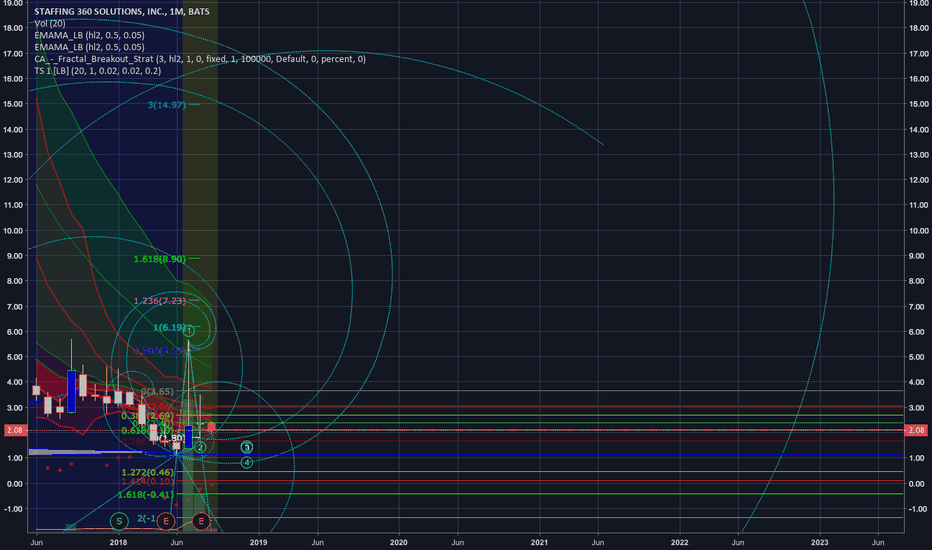Click the 1.618(-0.41) green Fibonacci label
The width and height of the screenshot is (932, 550).
coord(146,495)
